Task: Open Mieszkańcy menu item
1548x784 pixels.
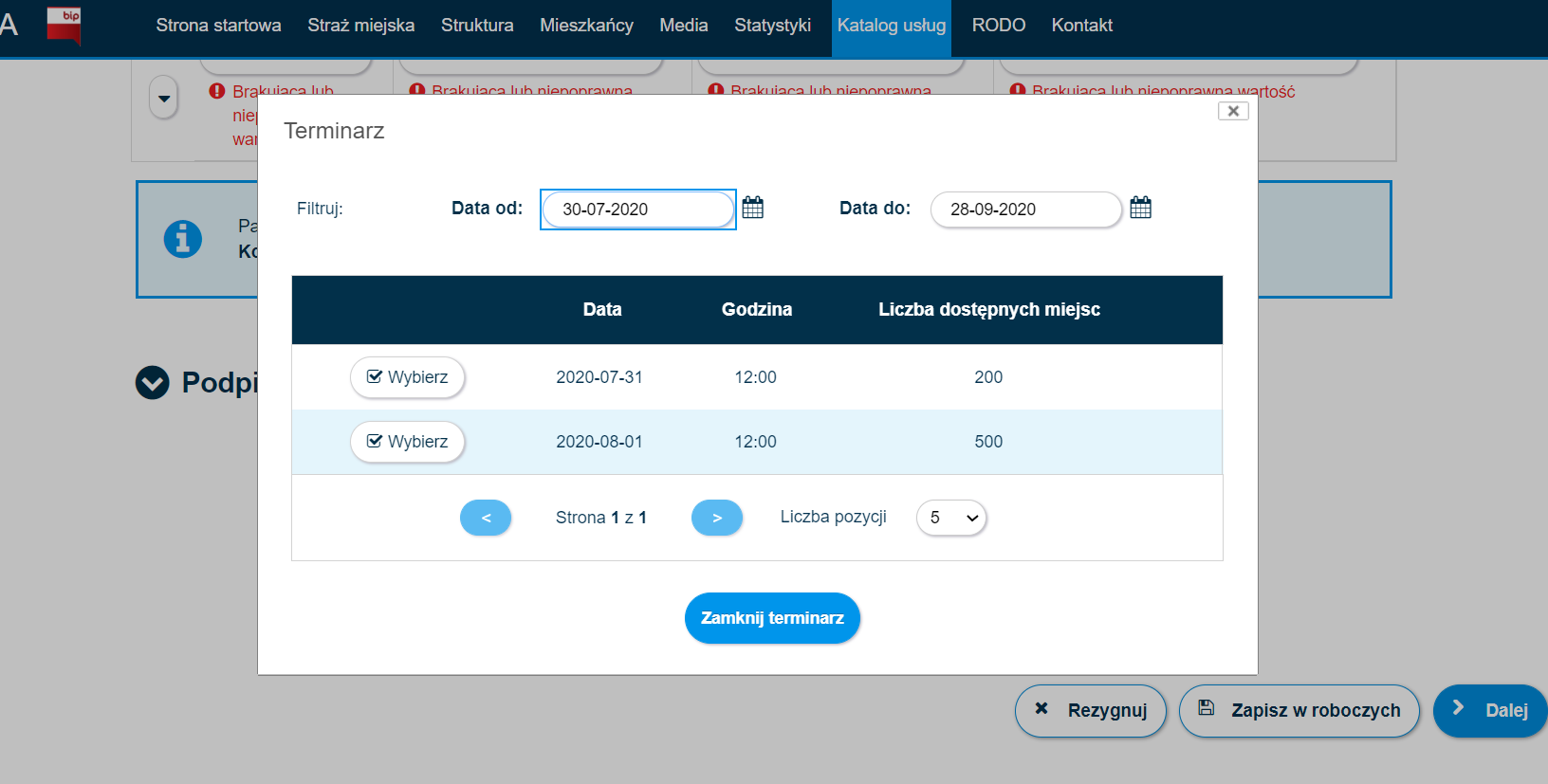Action: [586, 26]
